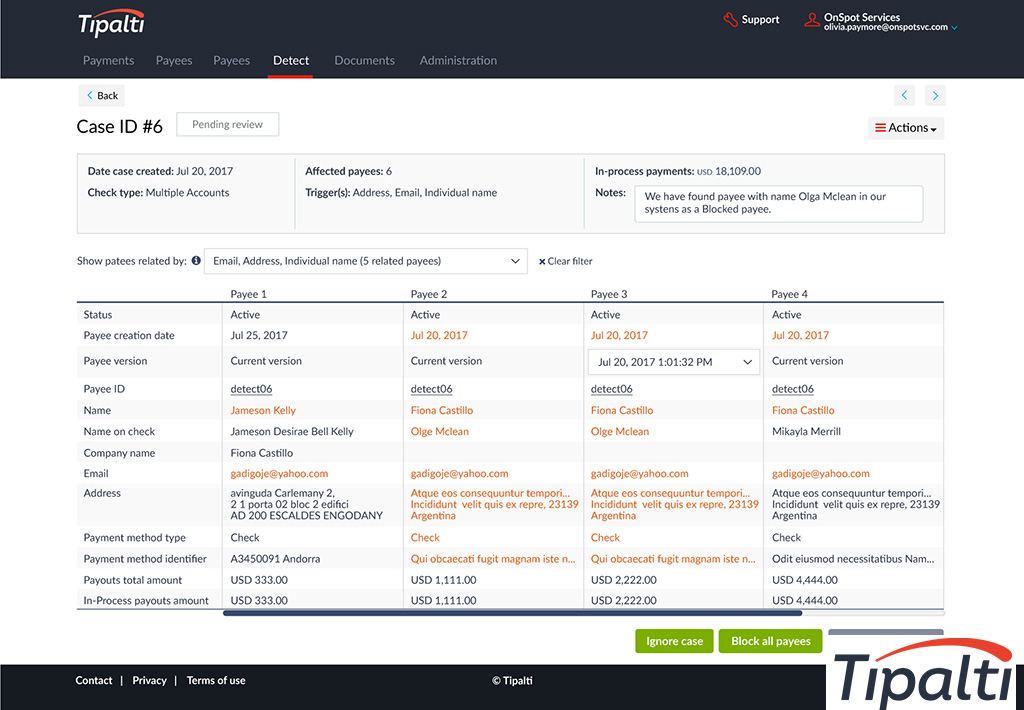Viewport: 1024px width, 710px height.
Task: Open Payee 3 detect06 ID link
Action: [x=611, y=389]
